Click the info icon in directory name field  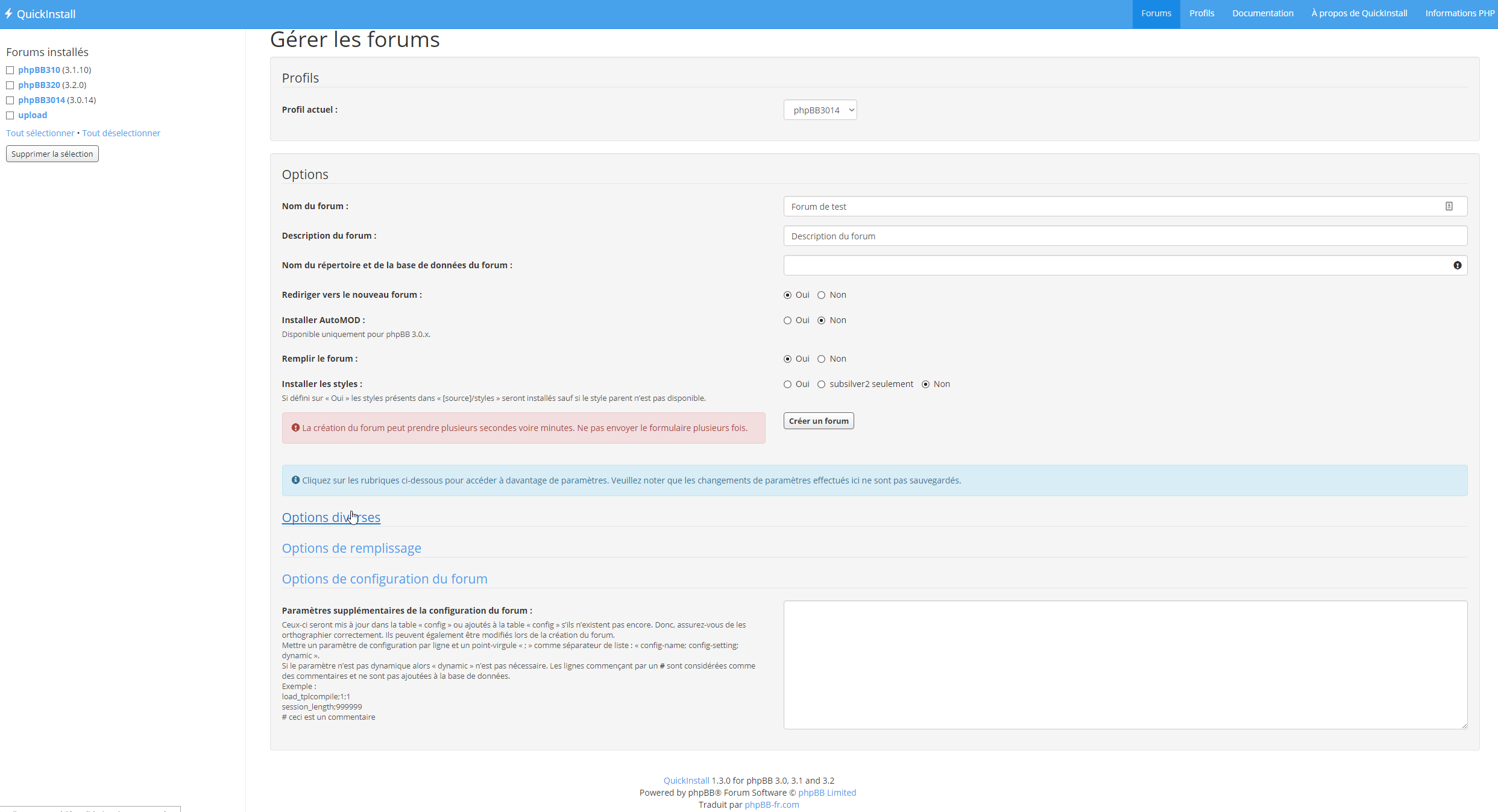point(1457,265)
